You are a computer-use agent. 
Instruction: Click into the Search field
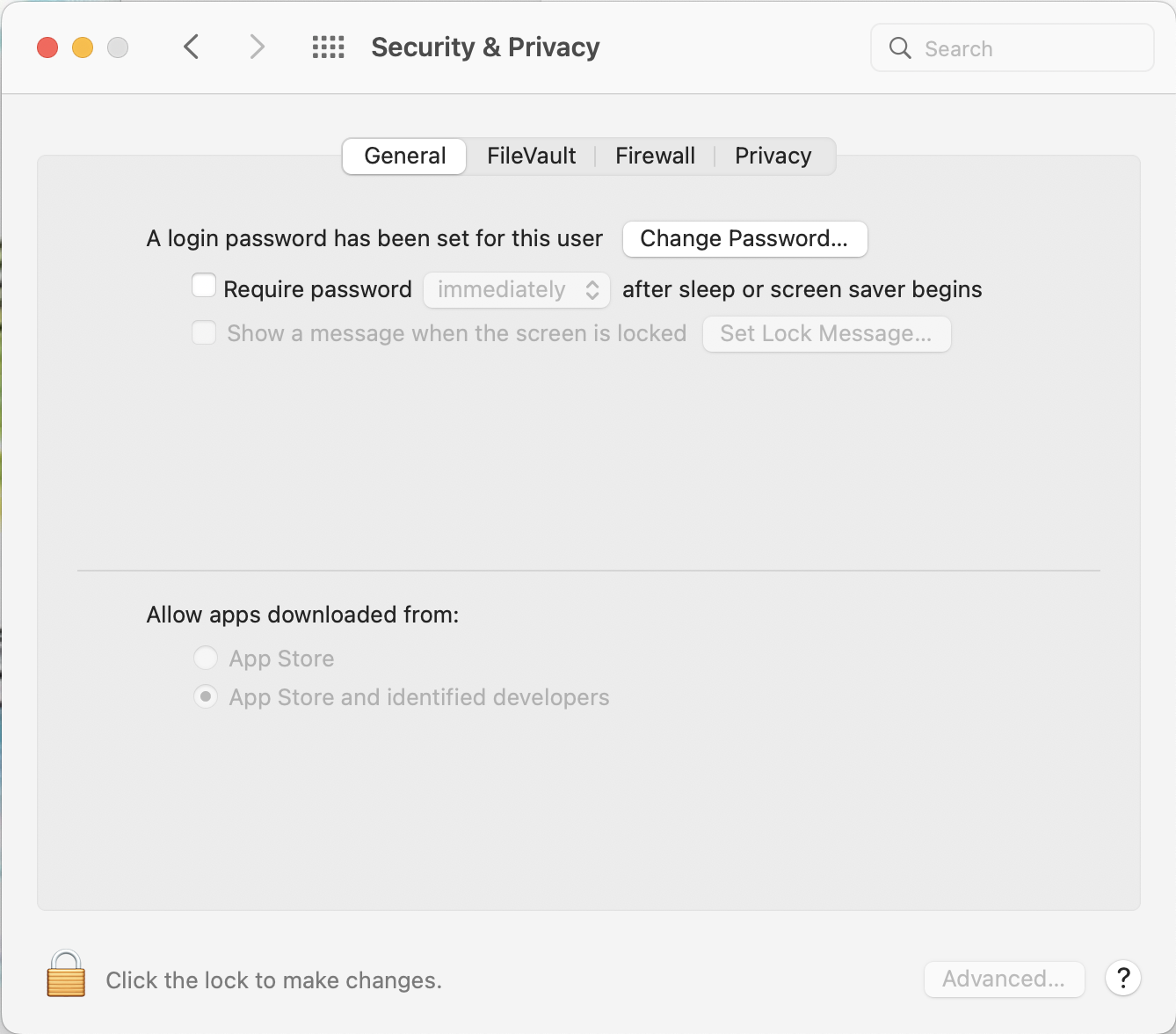pos(1013,47)
